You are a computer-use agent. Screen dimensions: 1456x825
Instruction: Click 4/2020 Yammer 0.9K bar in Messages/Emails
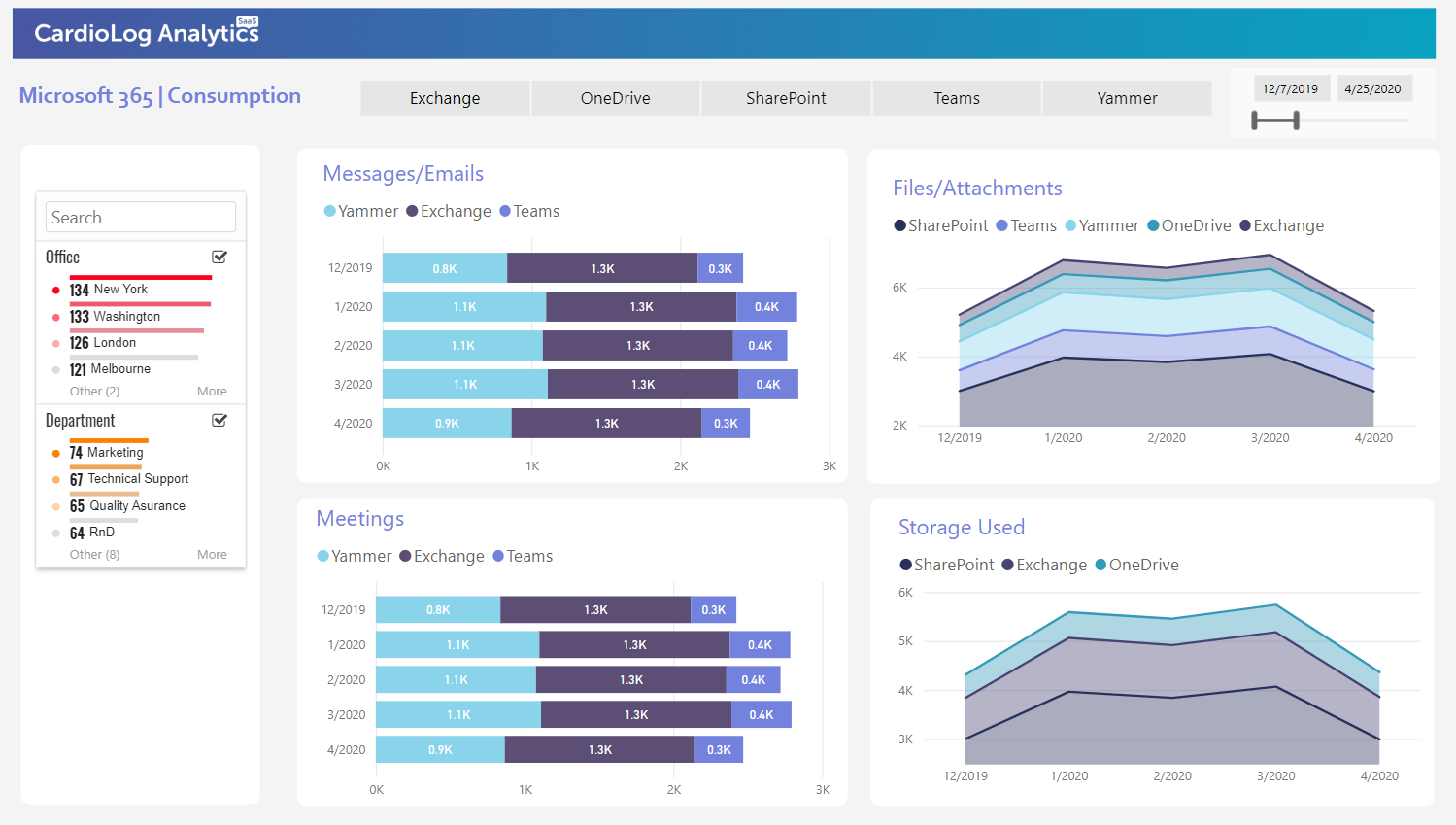[x=447, y=424]
